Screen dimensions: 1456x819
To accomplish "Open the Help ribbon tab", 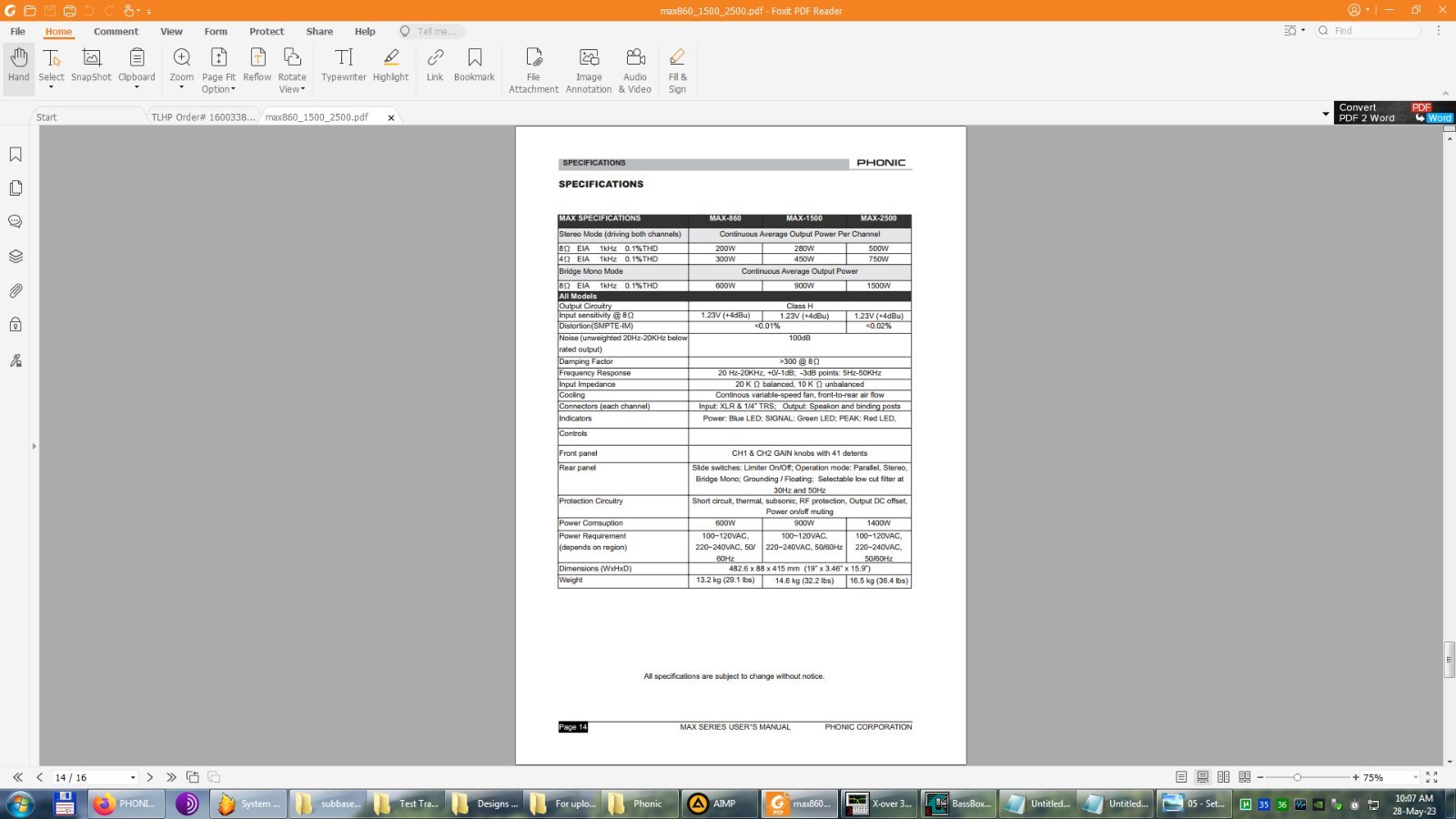I will pos(365,31).
